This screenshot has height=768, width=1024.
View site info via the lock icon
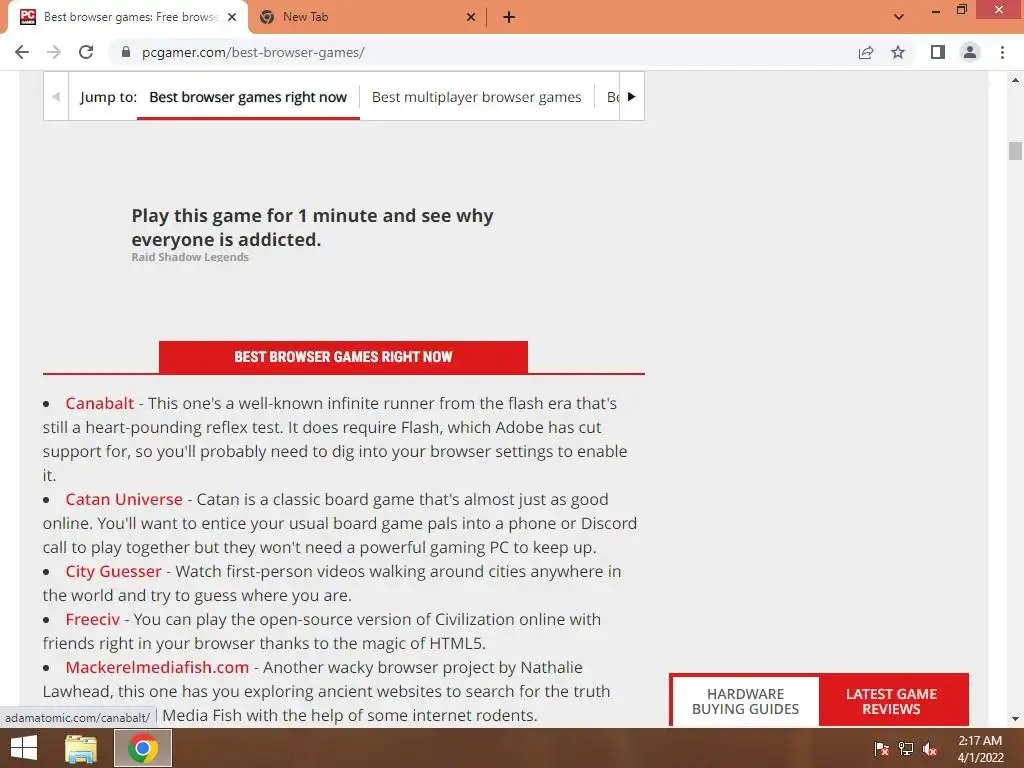point(126,52)
